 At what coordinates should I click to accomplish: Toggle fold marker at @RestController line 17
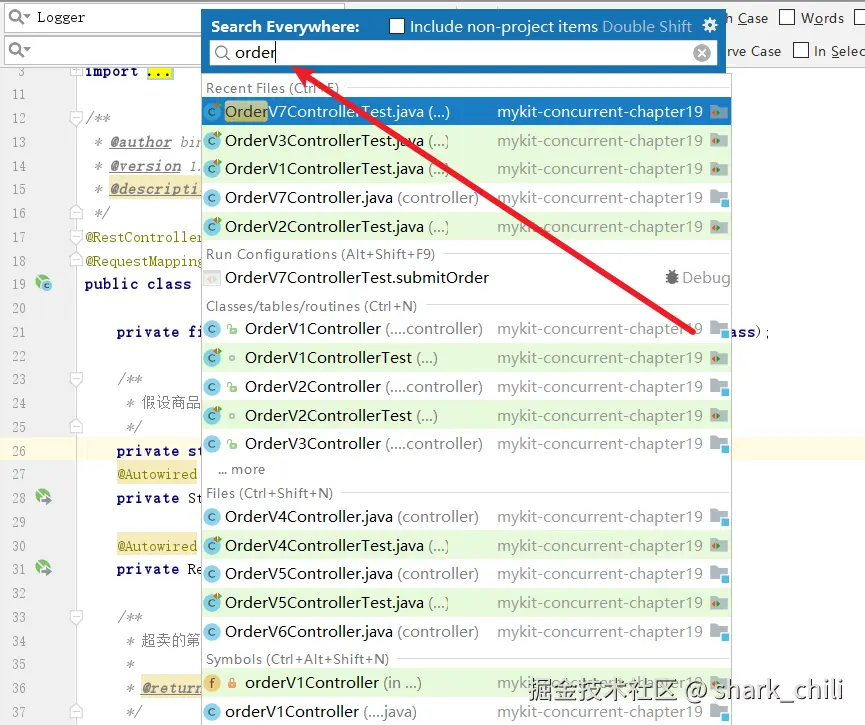coord(76,237)
